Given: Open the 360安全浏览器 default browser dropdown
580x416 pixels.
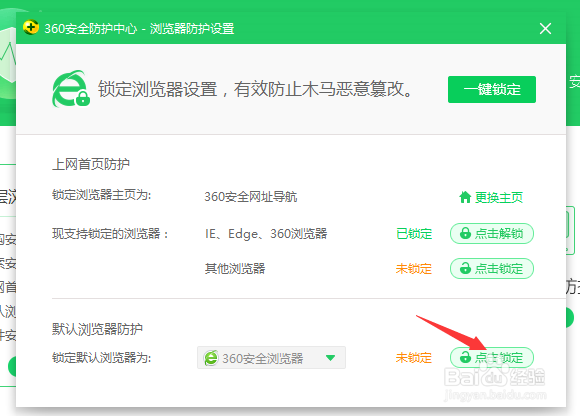Looking at the screenshot, I should [x=272, y=358].
